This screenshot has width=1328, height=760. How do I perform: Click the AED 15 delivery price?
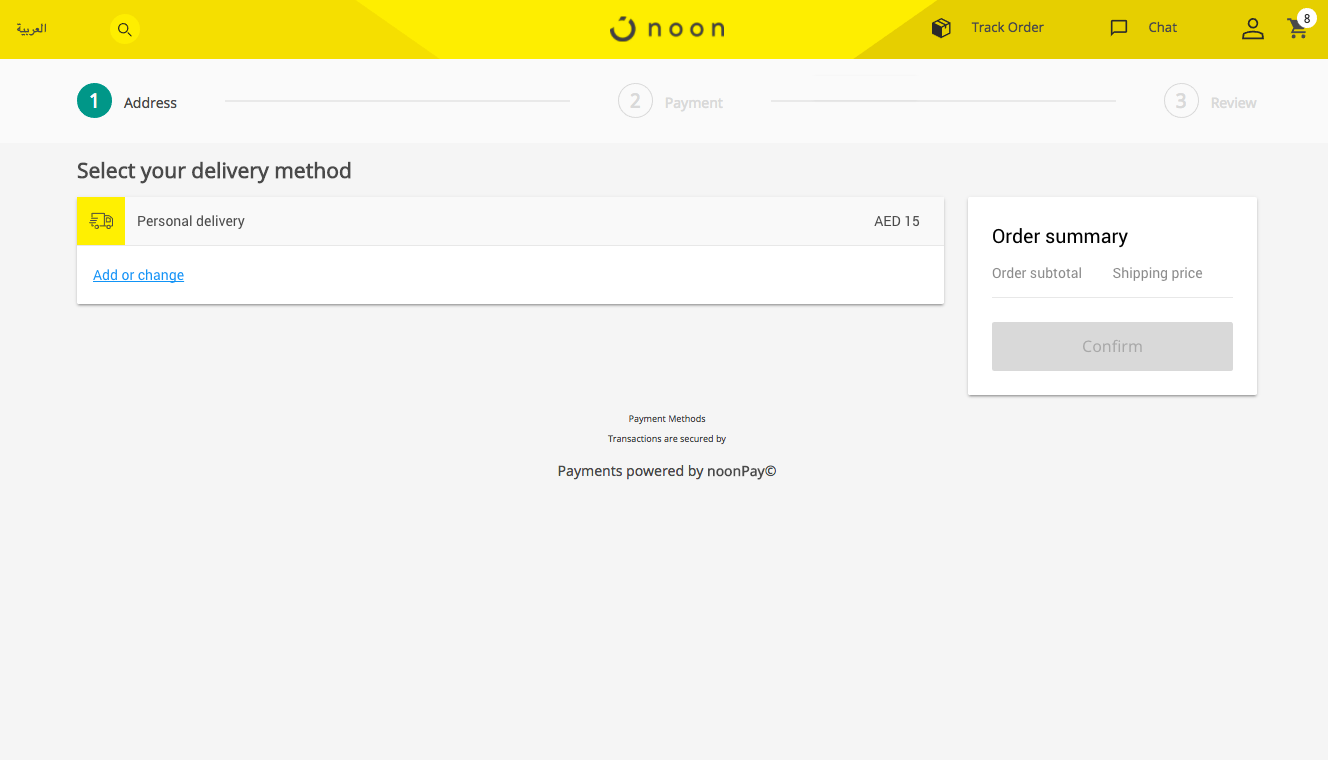pyautogui.click(x=897, y=221)
